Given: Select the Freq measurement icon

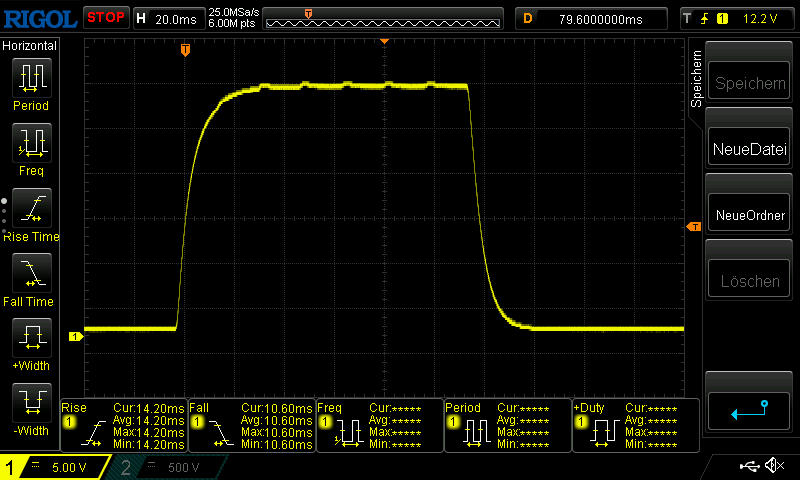Looking at the screenshot, I should coord(30,144).
